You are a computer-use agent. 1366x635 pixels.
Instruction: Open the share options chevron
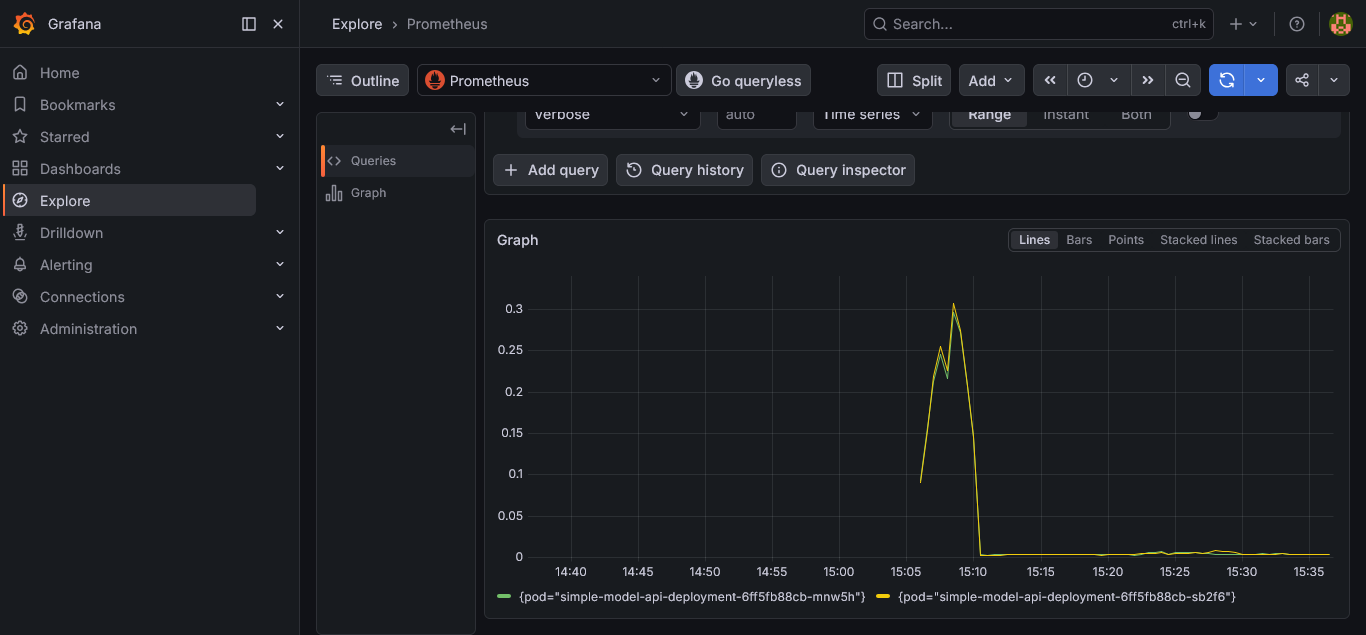(x=1334, y=81)
